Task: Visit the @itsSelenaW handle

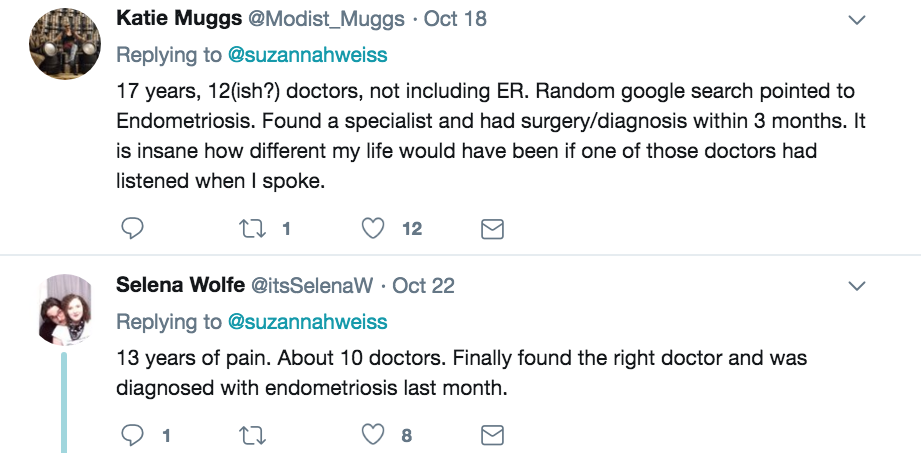Action: (x=312, y=286)
